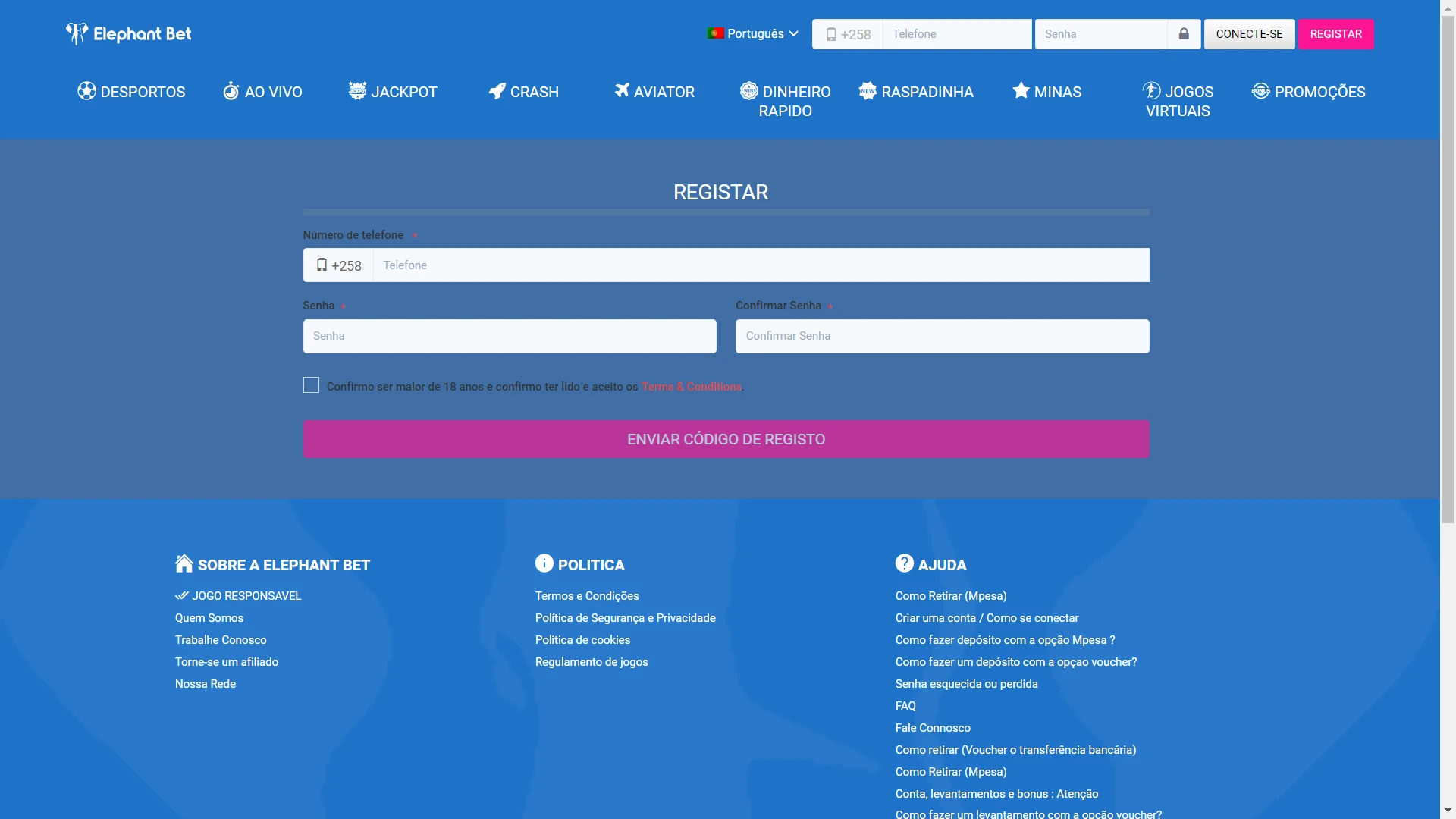The image size is (1456, 819).
Task: Open the Terms & Conditions link
Action: 692,387
